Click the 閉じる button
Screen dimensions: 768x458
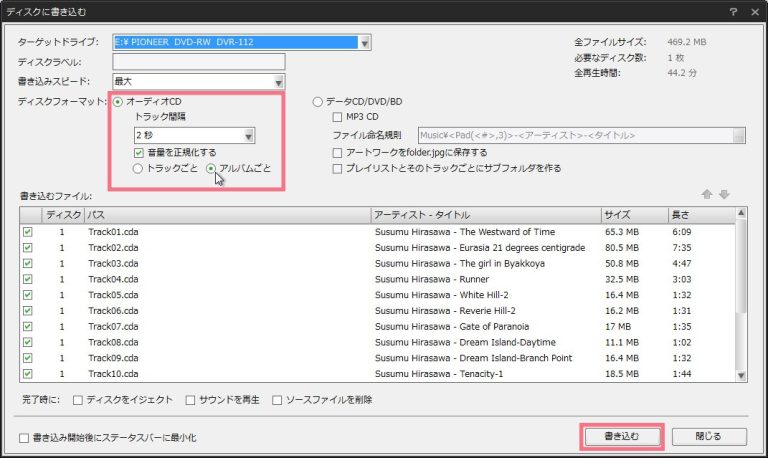(x=709, y=437)
